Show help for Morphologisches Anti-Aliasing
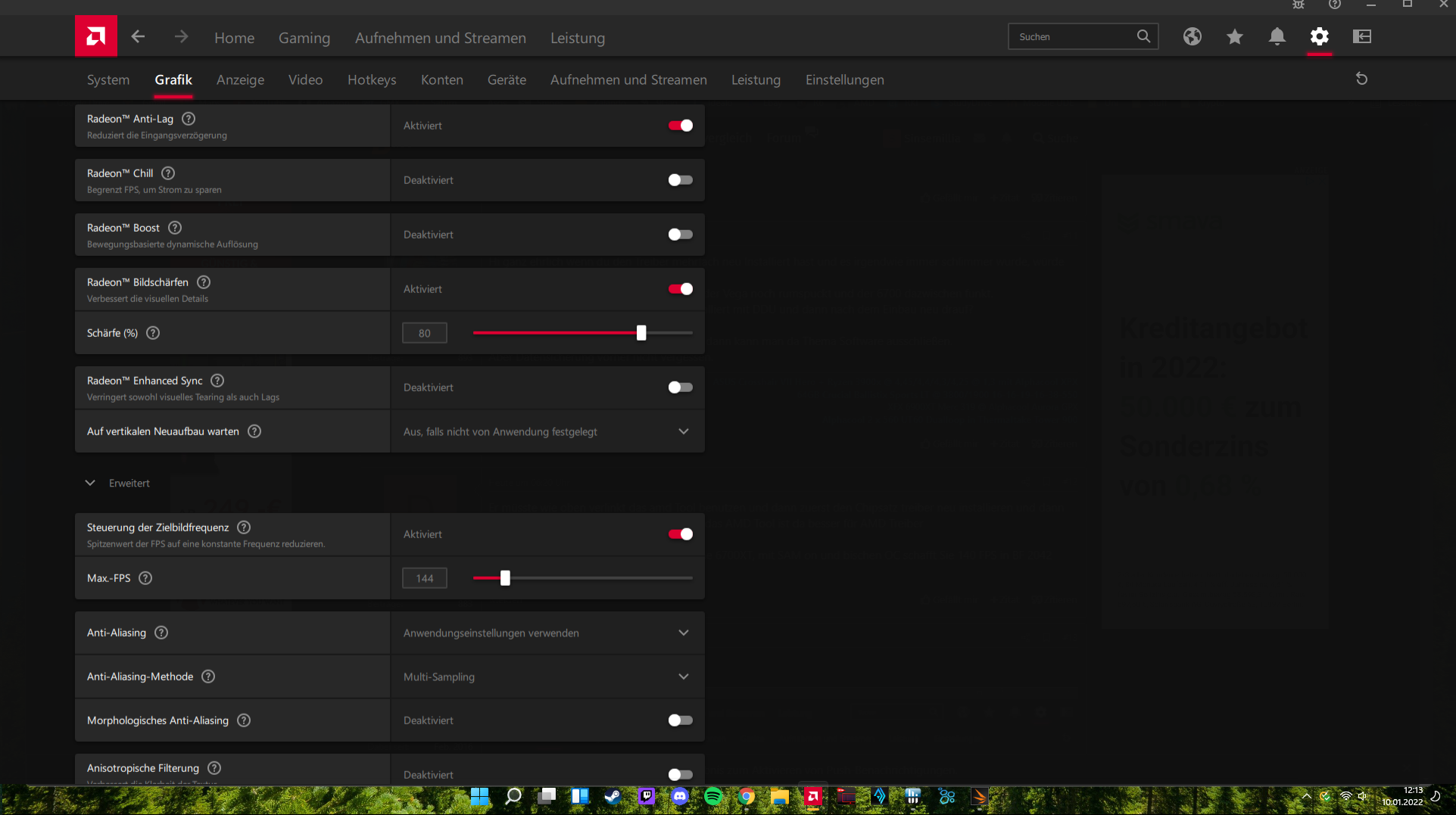This screenshot has height=815, width=1456. (x=244, y=720)
